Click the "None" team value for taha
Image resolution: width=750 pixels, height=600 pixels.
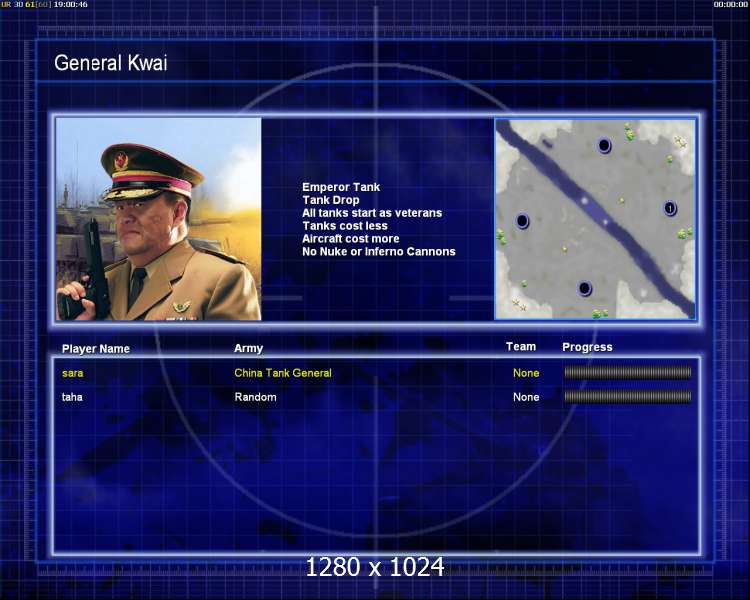(x=526, y=397)
